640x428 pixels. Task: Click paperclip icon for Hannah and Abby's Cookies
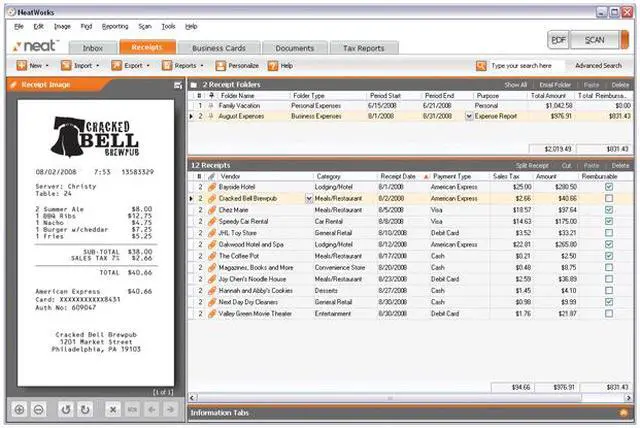pyautogui.click(x=212, y=291)
